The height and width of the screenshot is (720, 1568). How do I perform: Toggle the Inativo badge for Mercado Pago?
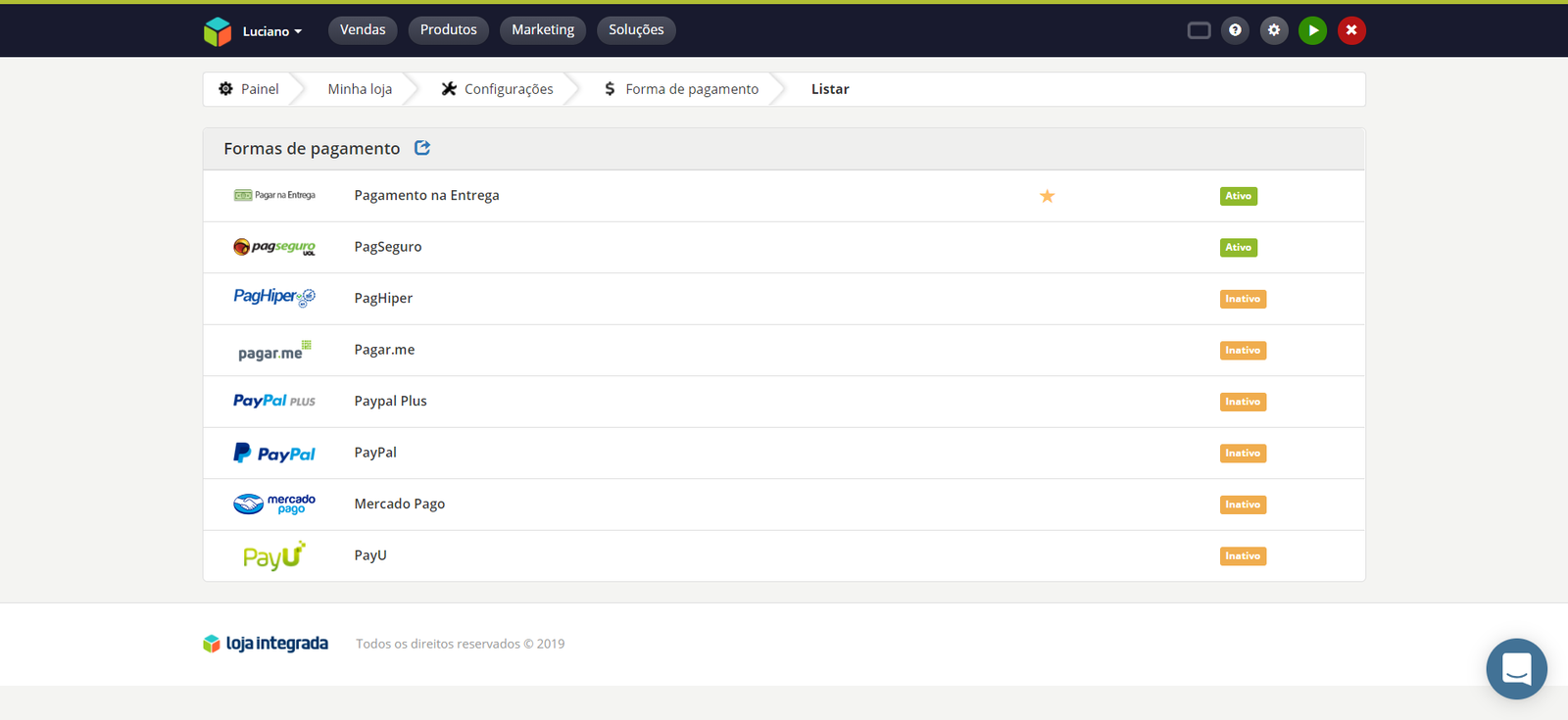[1242, 504]
